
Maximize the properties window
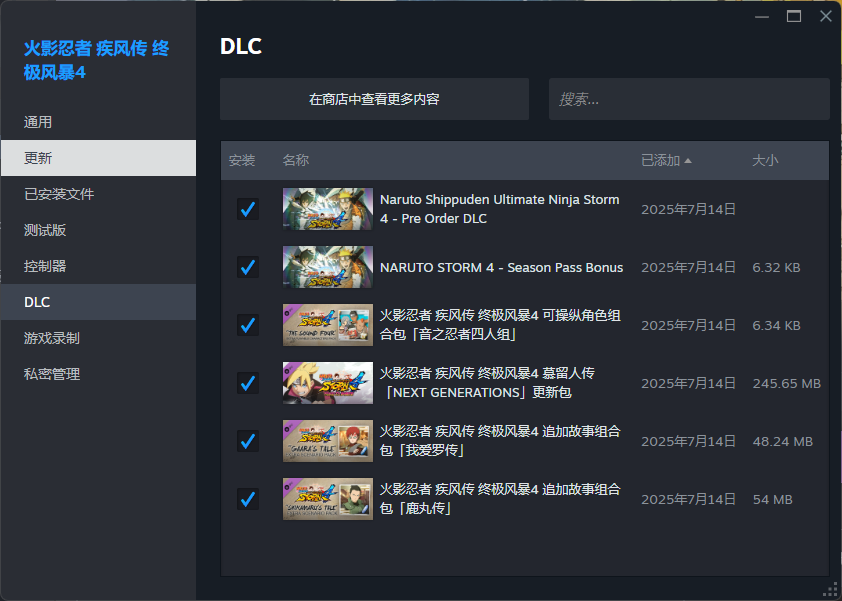794,17
